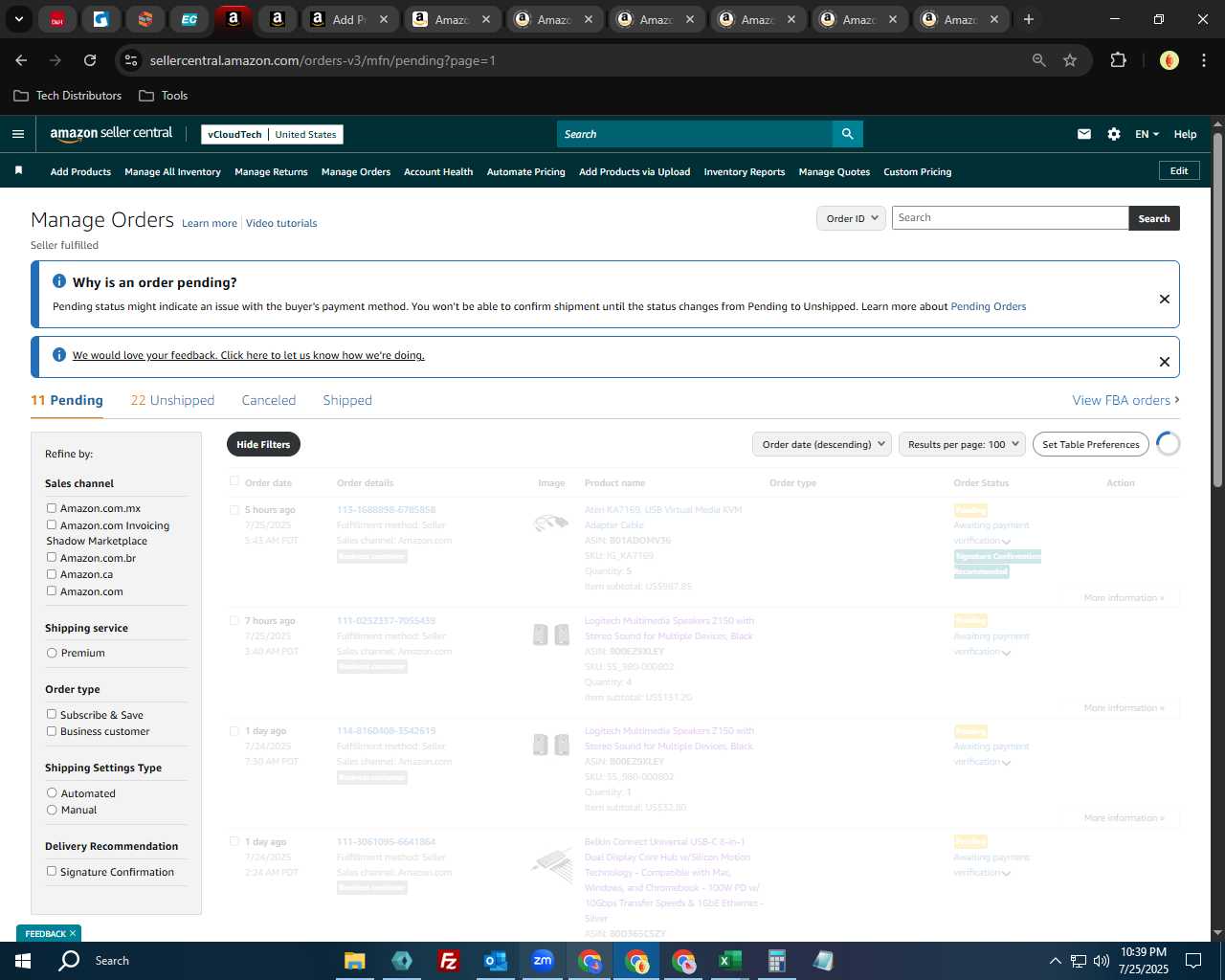Expand the first order's Awaiting payment verification
Screen dimensions: 1225x980
pos(1006,542)
